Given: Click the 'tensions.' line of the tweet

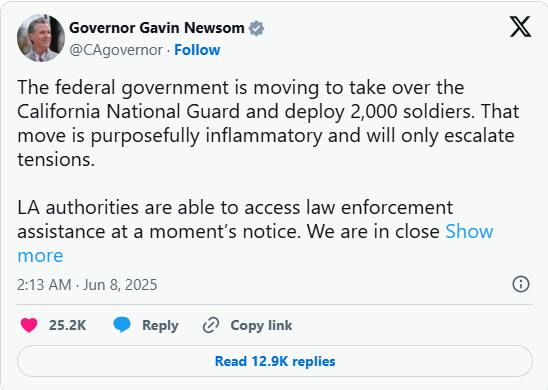Looking at the screenshot, I should tap(56, 160).
